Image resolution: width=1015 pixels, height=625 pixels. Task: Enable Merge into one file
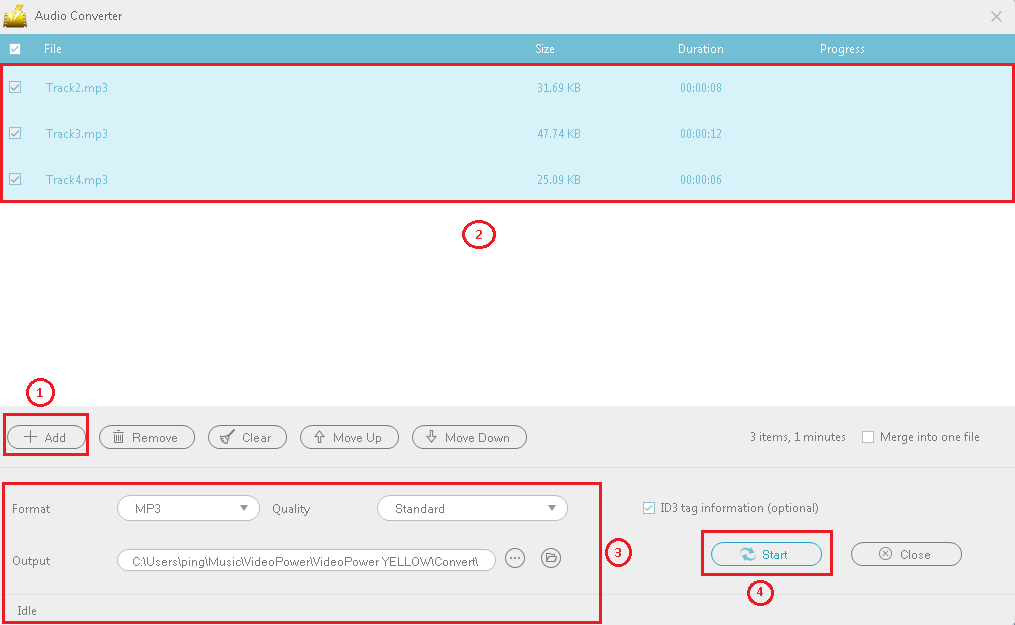point(868,437)
